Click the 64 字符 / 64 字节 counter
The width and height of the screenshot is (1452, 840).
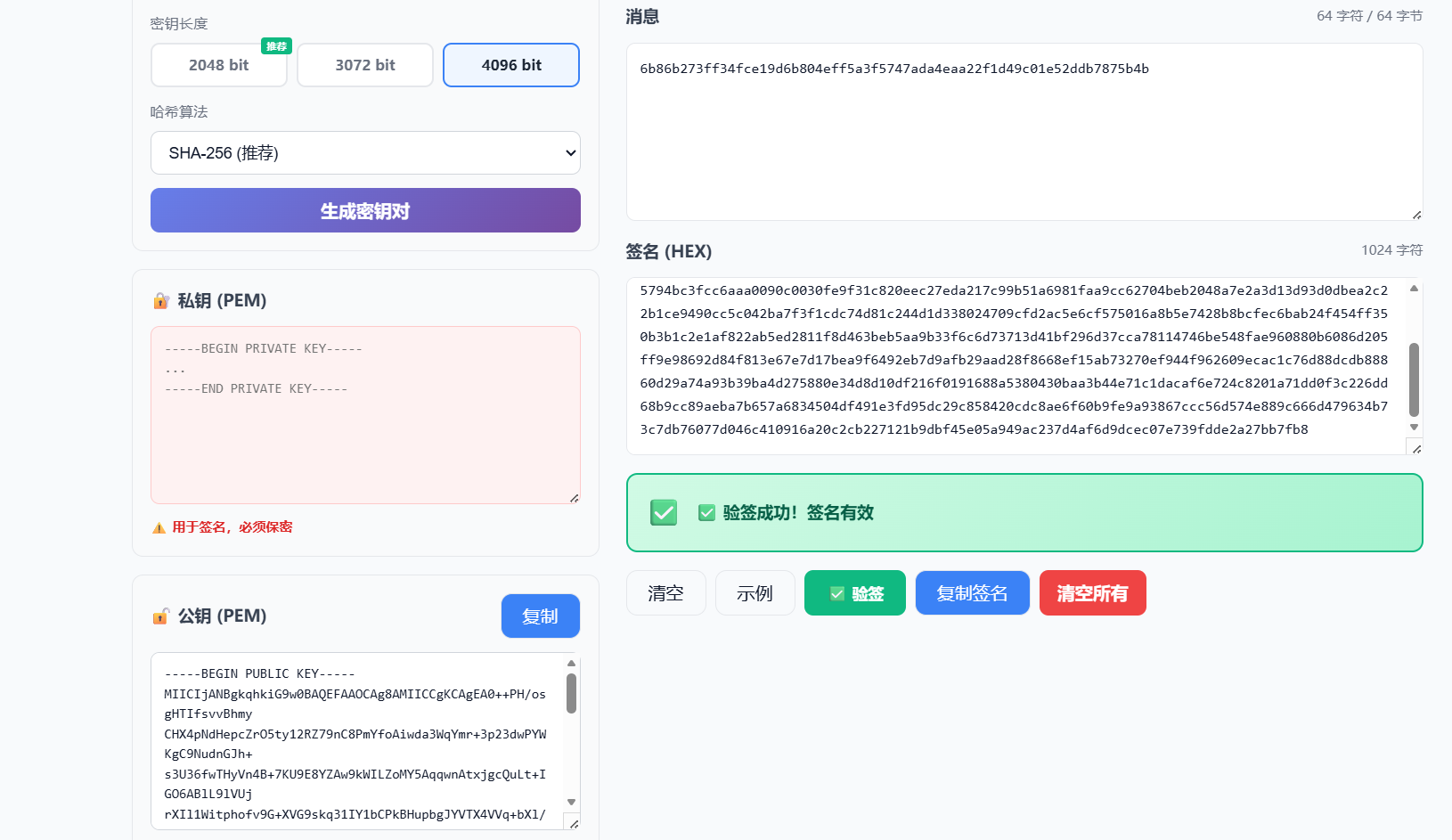(1370, 16)
